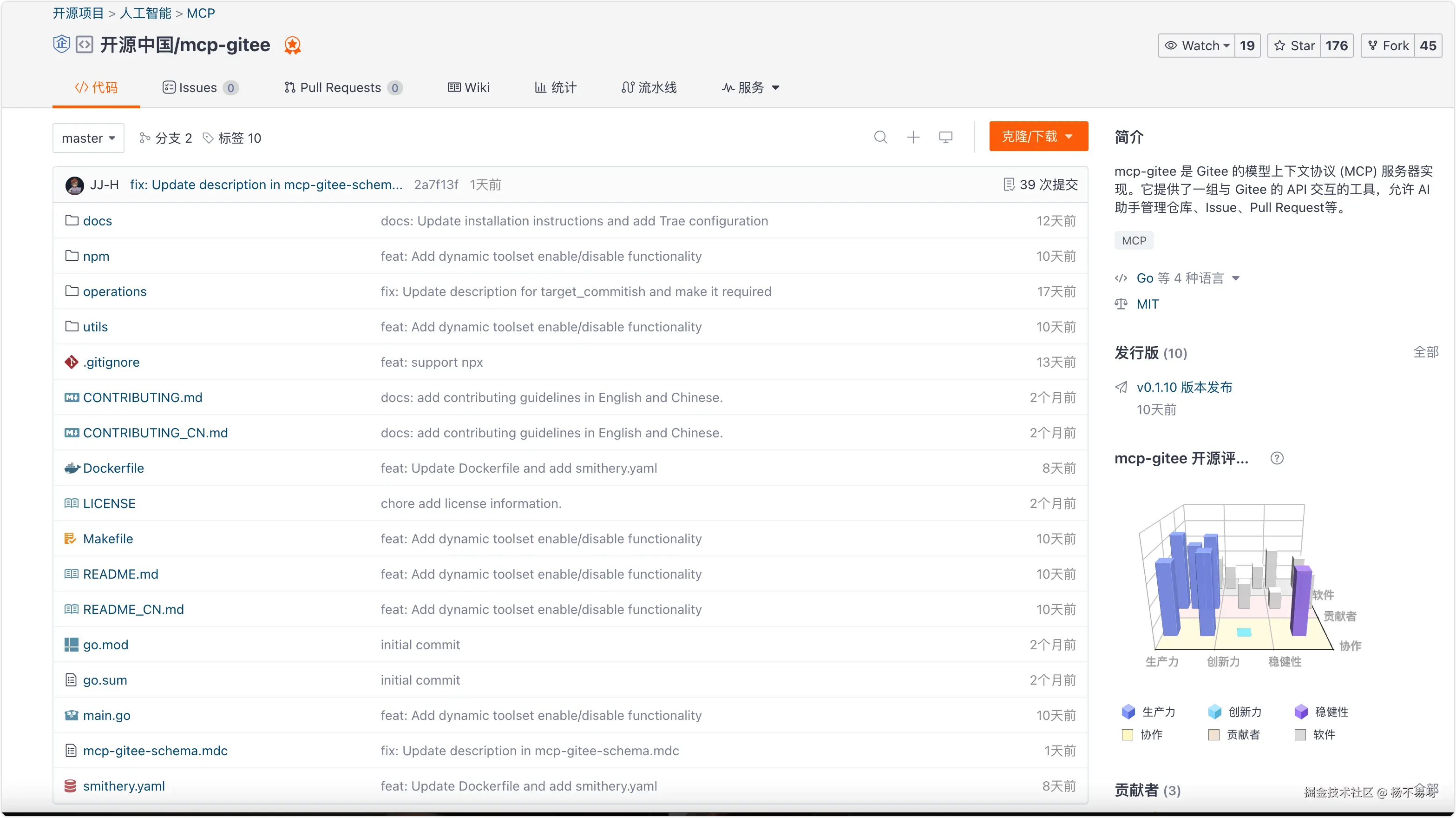Image resolution: width=1456 pixels, height=818 pixels.
Task: Click the enterprise shield icon beside title
Action: coord(61,44)
